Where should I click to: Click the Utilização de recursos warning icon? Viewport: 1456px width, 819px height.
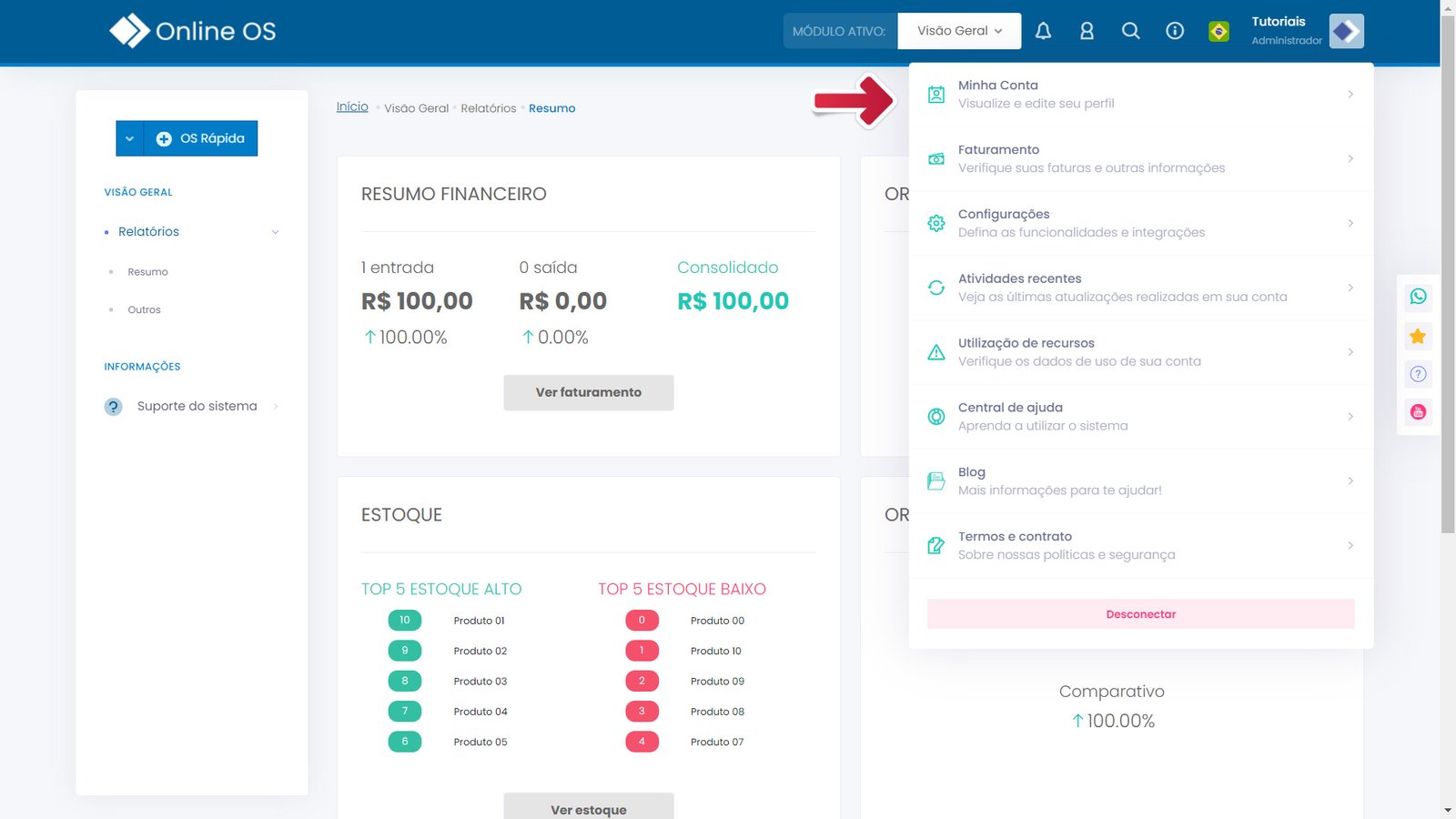pos(935,352)
